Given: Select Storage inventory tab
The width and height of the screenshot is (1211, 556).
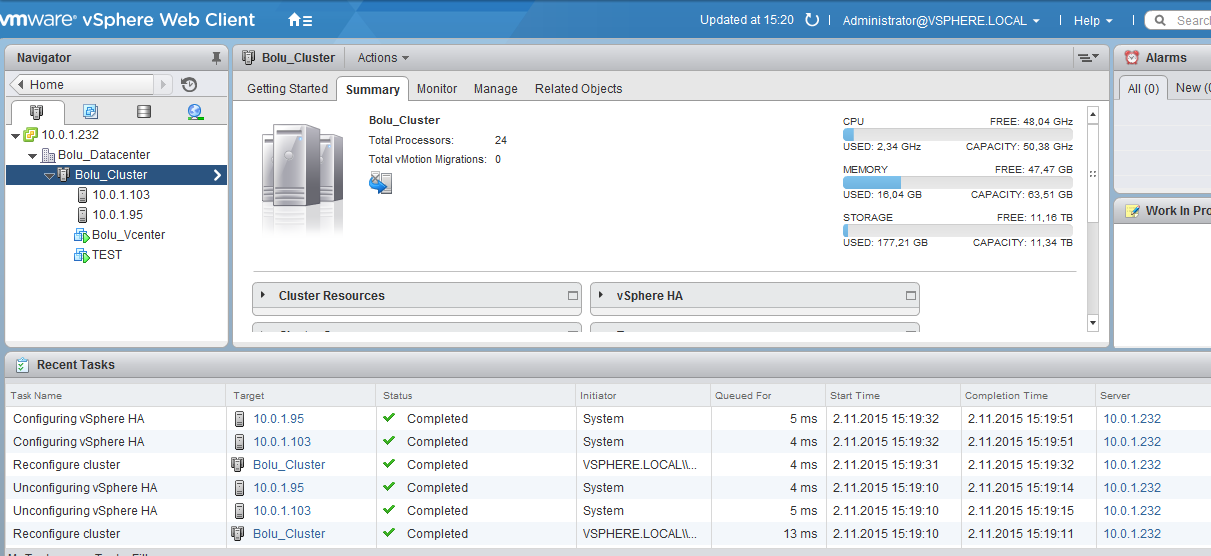Looking at the screenshot, I should (143, 112).
